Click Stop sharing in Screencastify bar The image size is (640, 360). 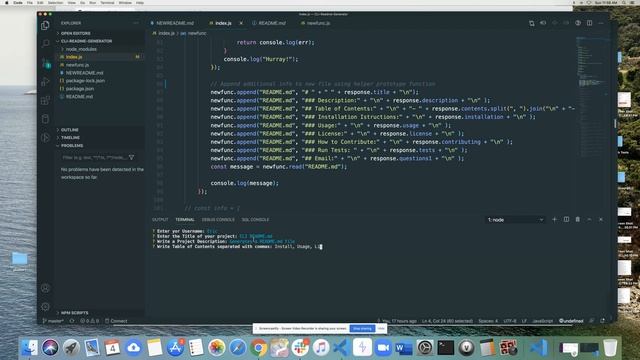362,328
